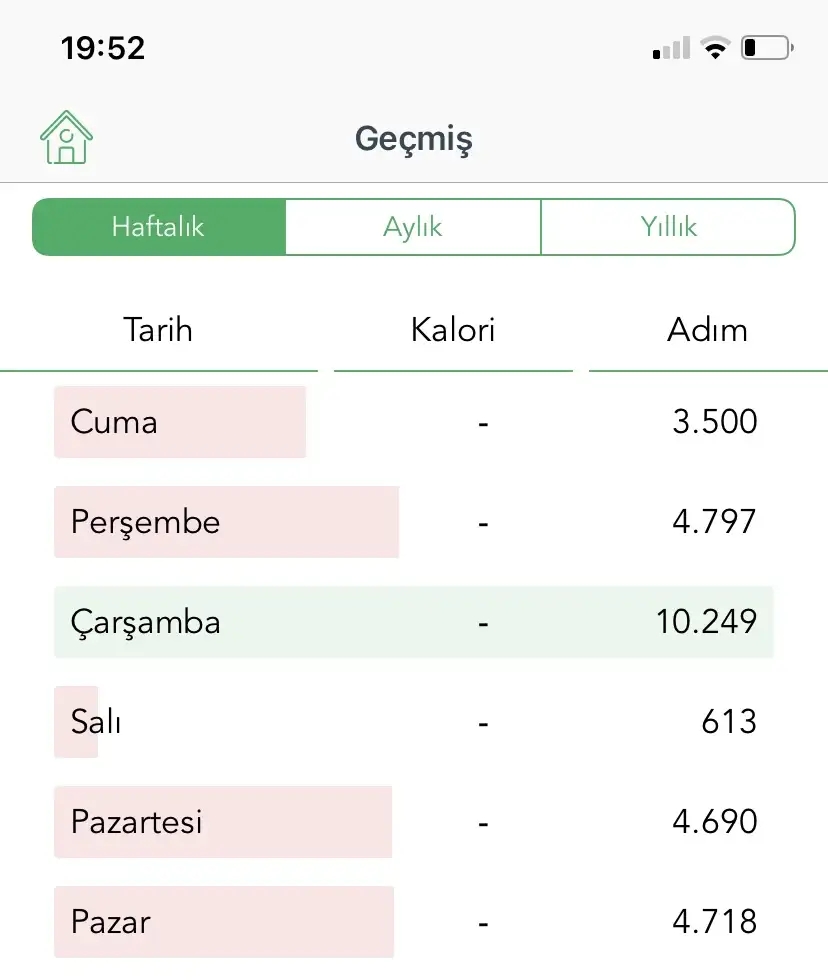
Task: Tap the Tarih column header
Action: pos(158,330)
